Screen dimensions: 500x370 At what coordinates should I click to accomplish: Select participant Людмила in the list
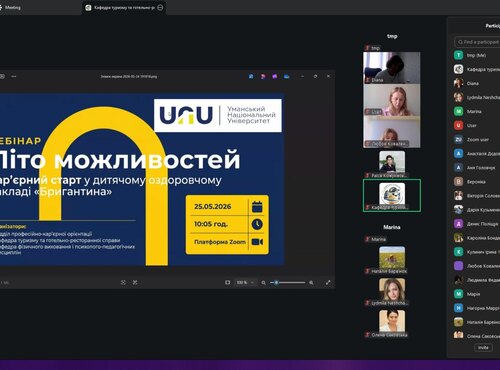click(x=477, y=280)
